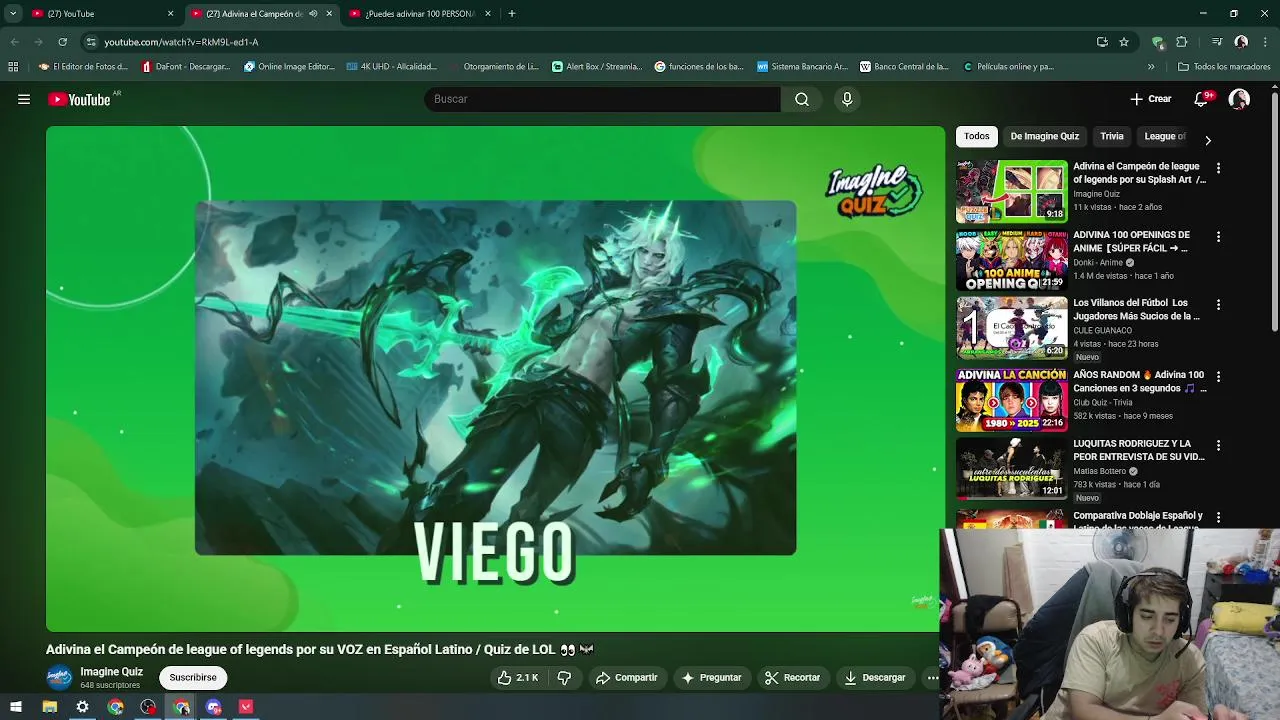1280x720 pixels.
Task: Expand the tab search dropdown arrow
Action: coord(12,14)
